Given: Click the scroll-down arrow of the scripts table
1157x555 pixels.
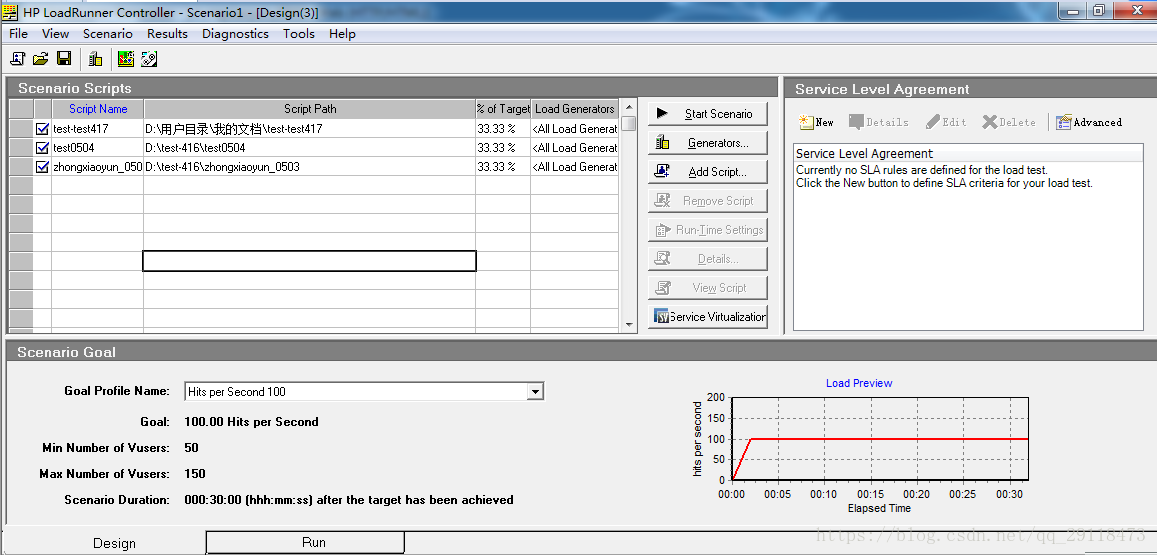Looking at the screenshot, I should tap(629, 324).
